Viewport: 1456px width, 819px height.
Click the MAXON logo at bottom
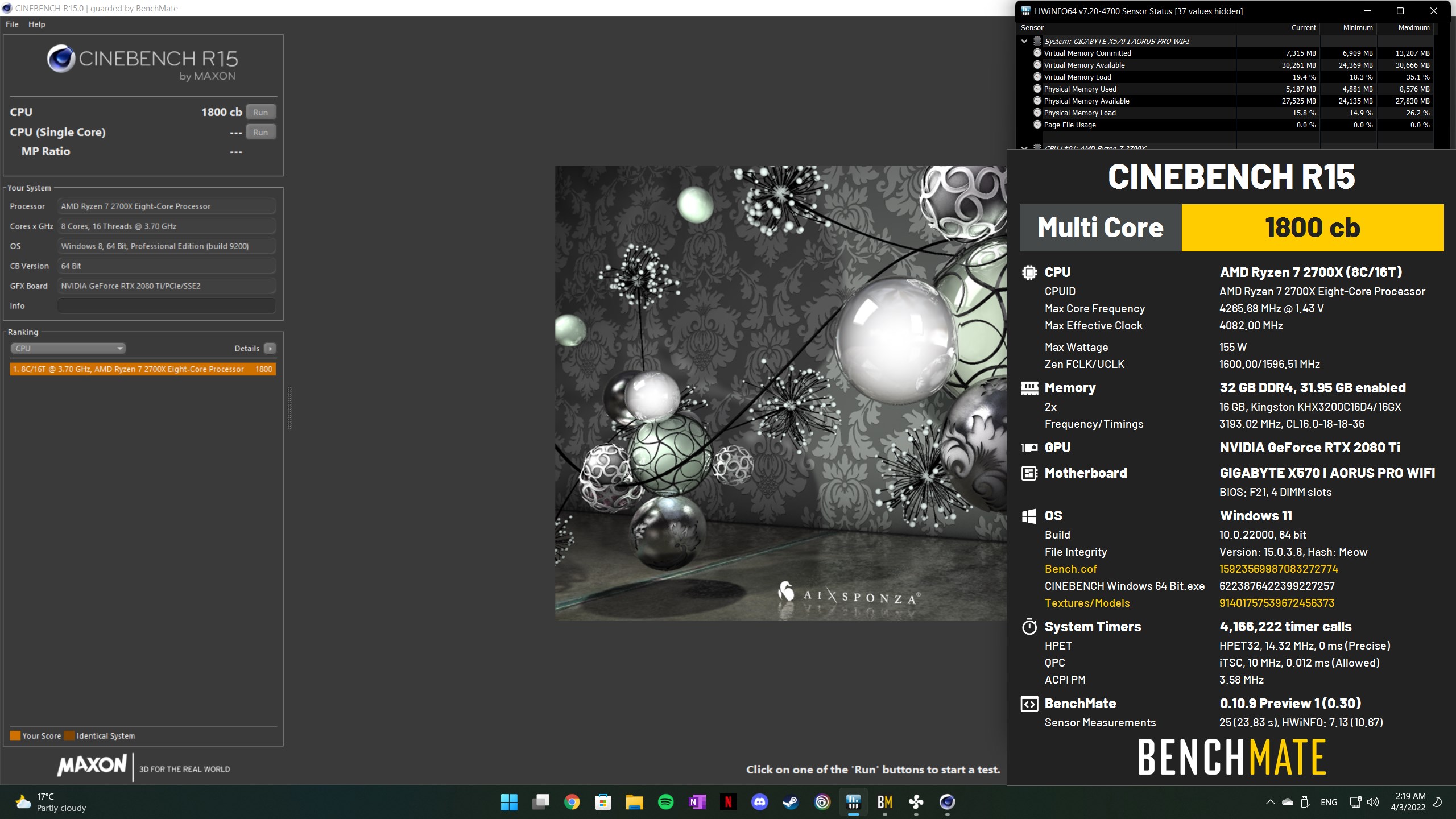pyautogui.click(x=92, y=765)
